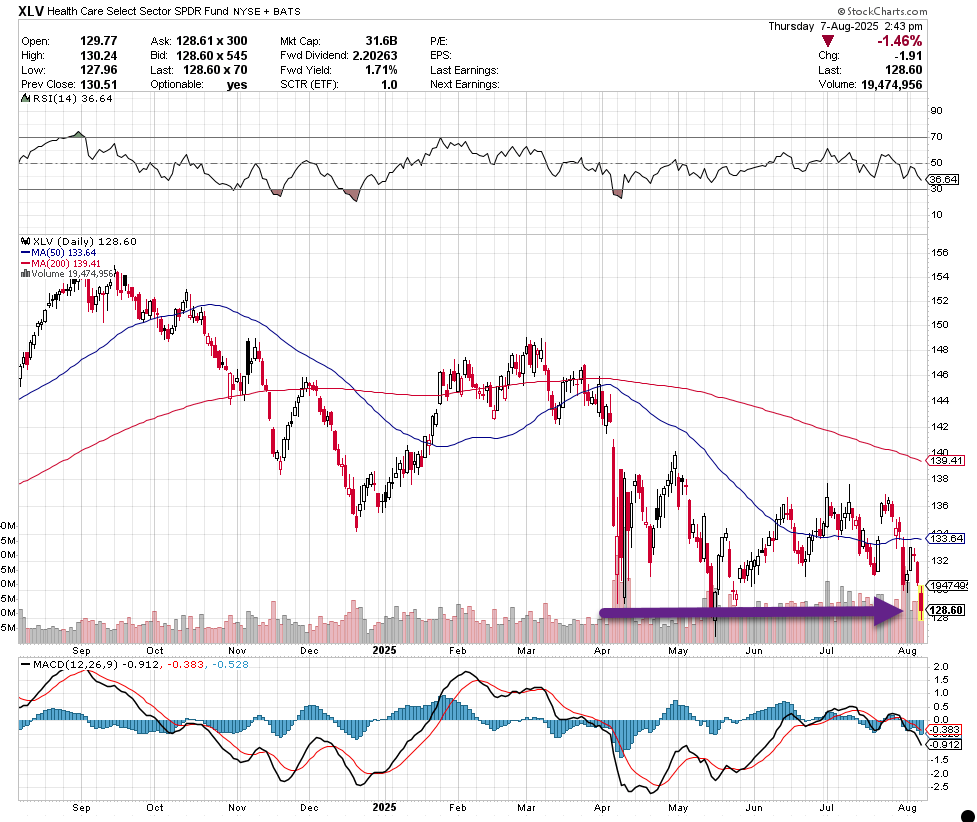Click the Bid quote 128.60 x 545

pyautogui.click(x=211, y=55)
